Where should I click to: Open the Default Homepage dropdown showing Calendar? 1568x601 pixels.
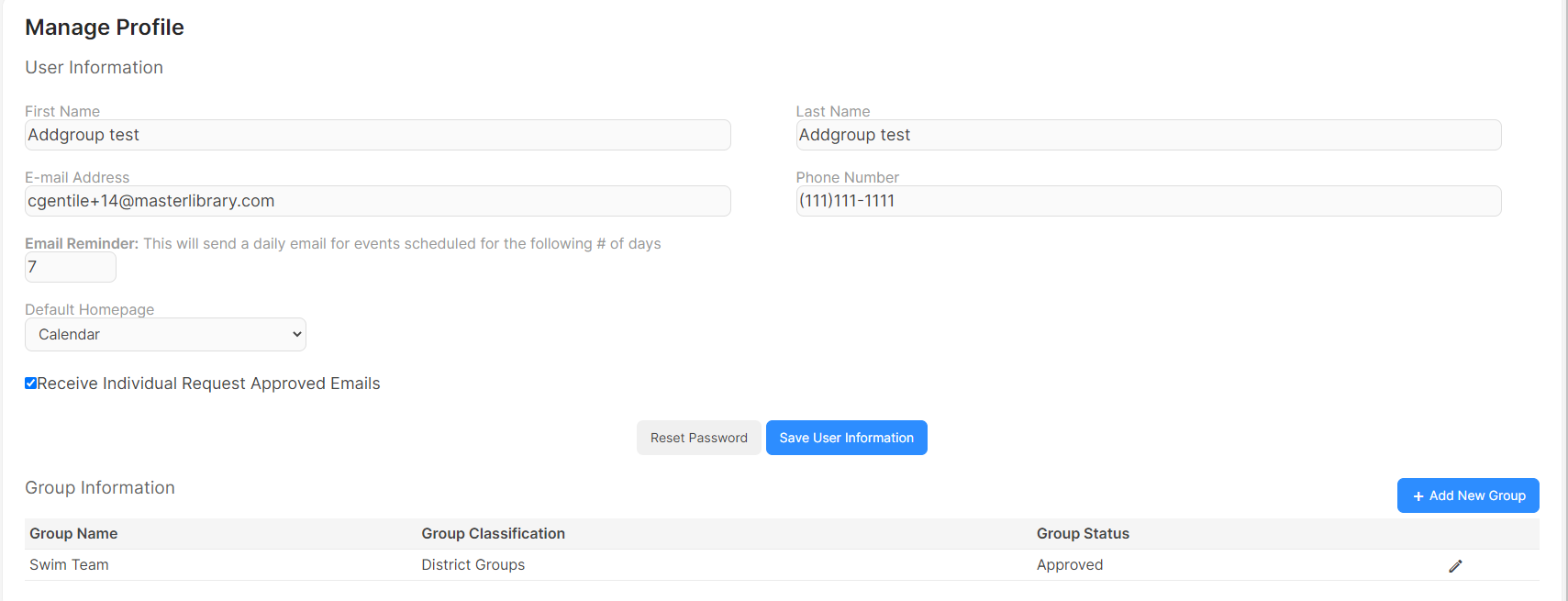coord(165,335)
